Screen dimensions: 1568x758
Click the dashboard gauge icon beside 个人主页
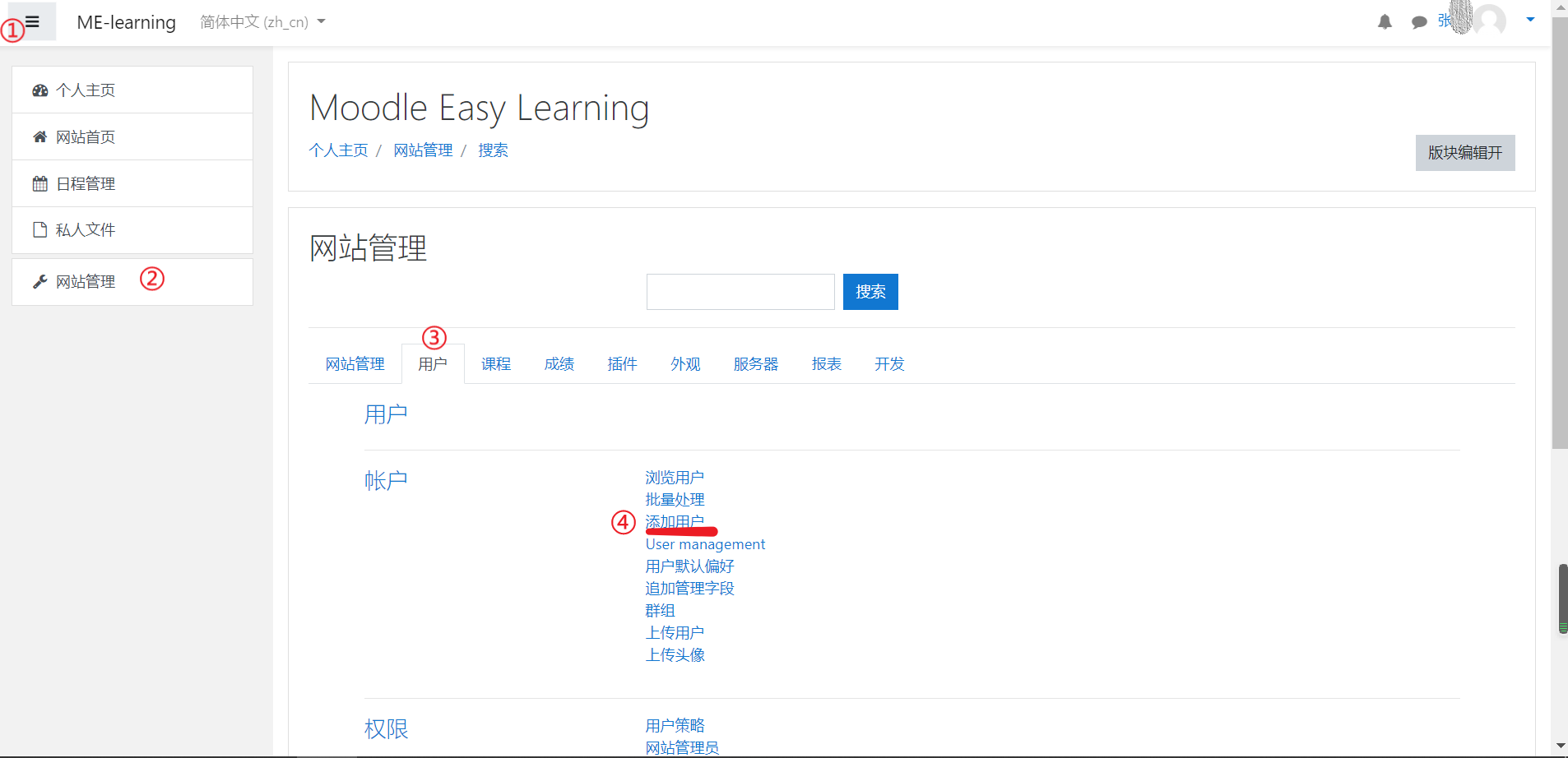pyautogui.click(x=39, y=90)
